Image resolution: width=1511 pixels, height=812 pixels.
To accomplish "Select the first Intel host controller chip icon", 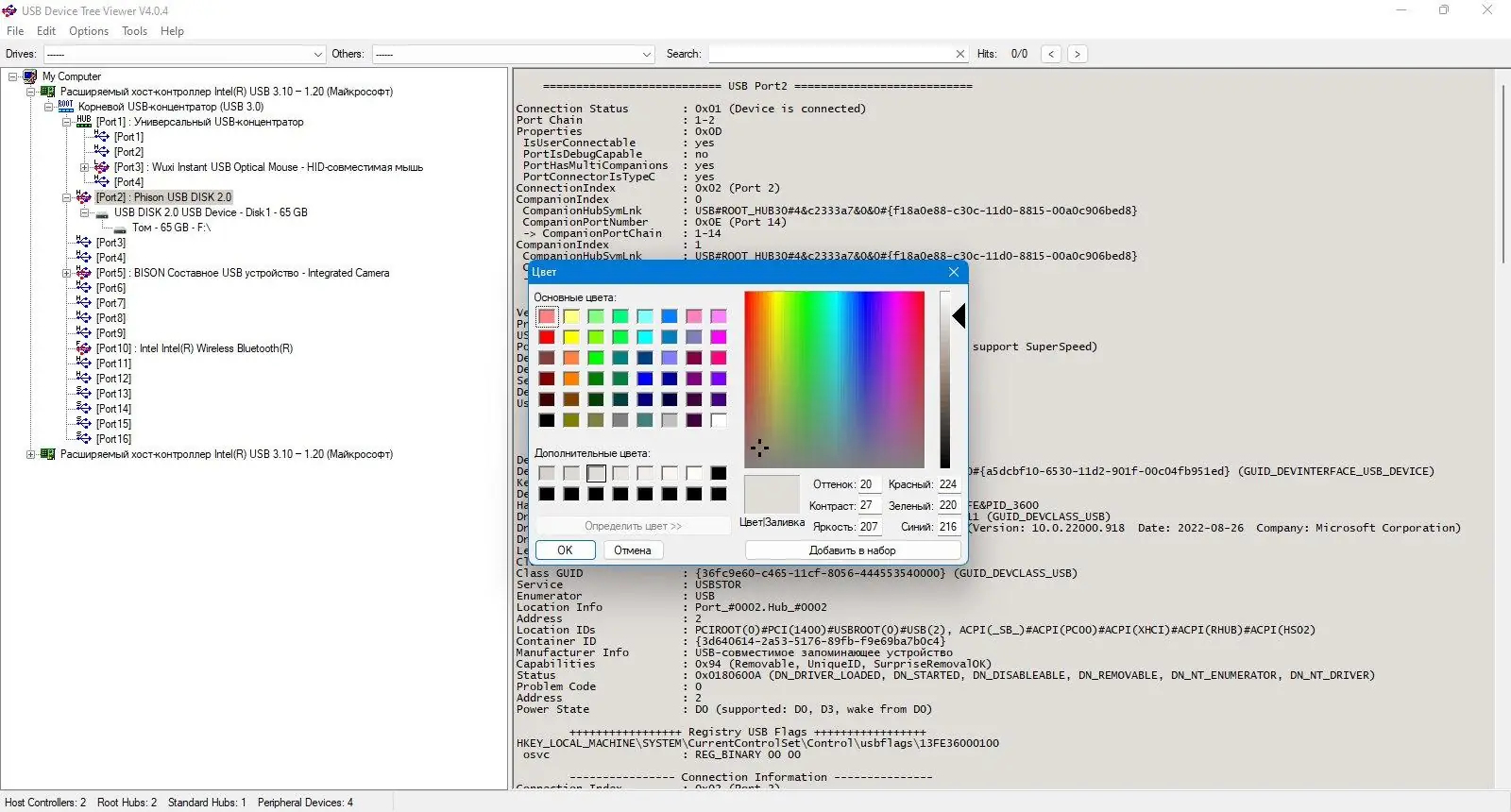I will click(x=48, y=92).
